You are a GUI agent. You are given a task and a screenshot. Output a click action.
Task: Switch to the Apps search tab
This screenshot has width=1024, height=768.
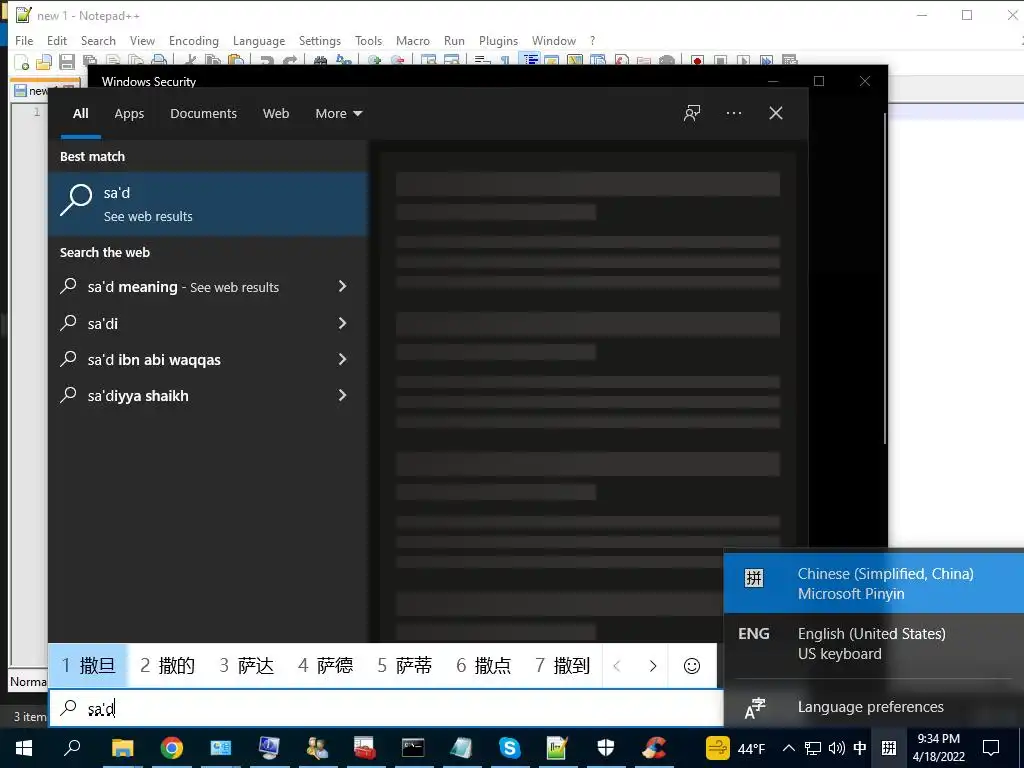click(x=129, y=114)
